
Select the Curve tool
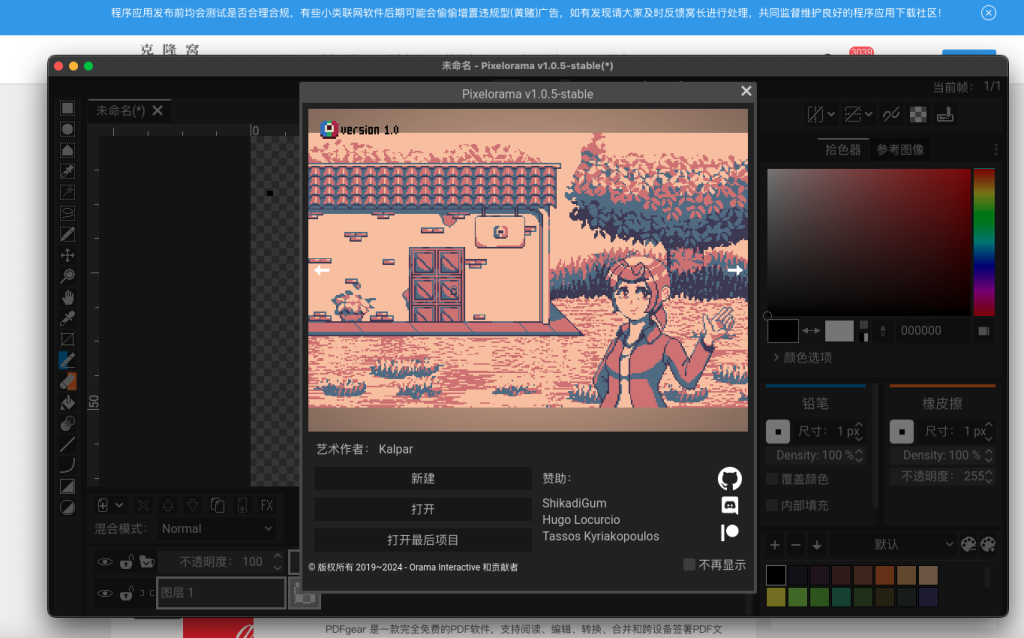67,465
